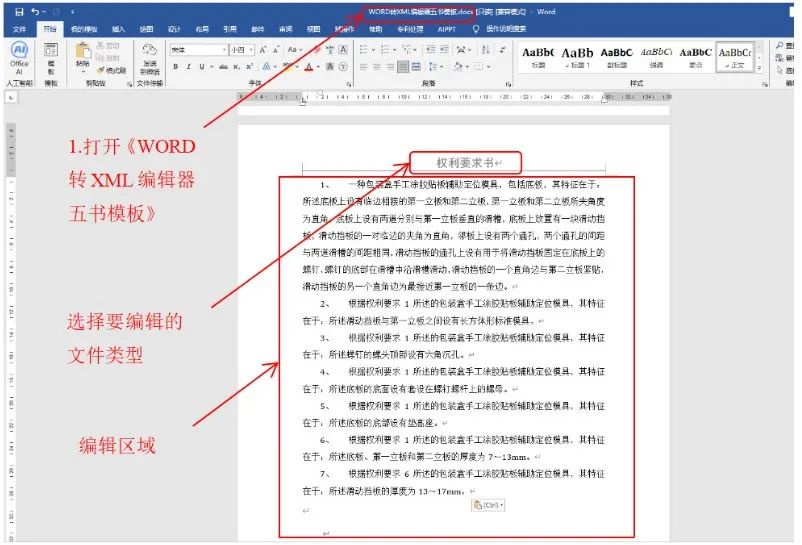Switch to the 布局 Layout tab
This screenshot has height=545, width=802.
[202, 29]
